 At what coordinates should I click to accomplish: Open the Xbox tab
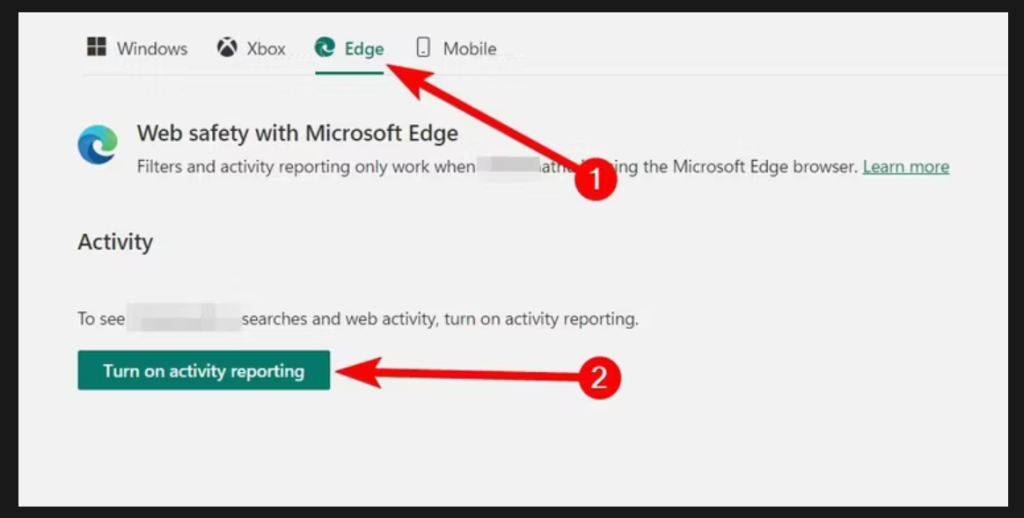tap(266, 48)
